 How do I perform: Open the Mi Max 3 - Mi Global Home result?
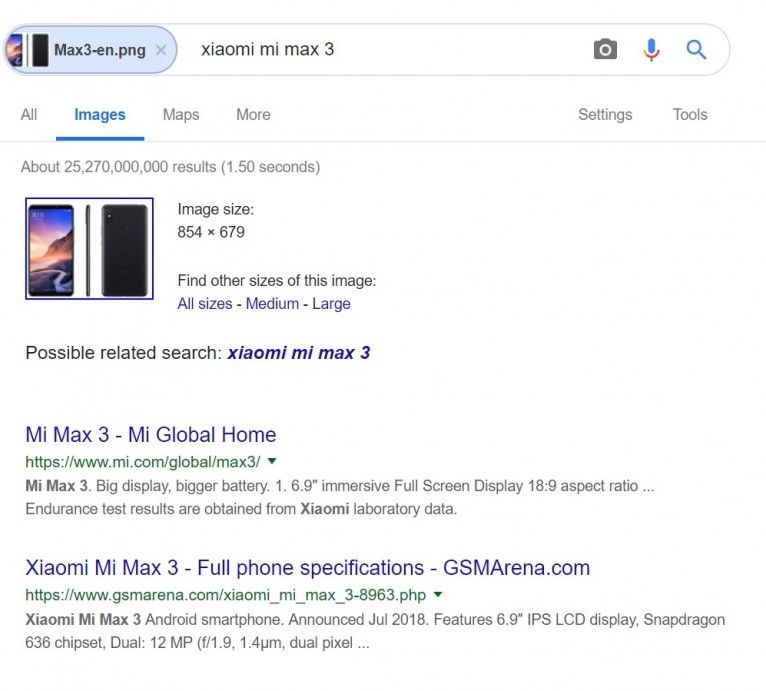click(x=150, y=434)
